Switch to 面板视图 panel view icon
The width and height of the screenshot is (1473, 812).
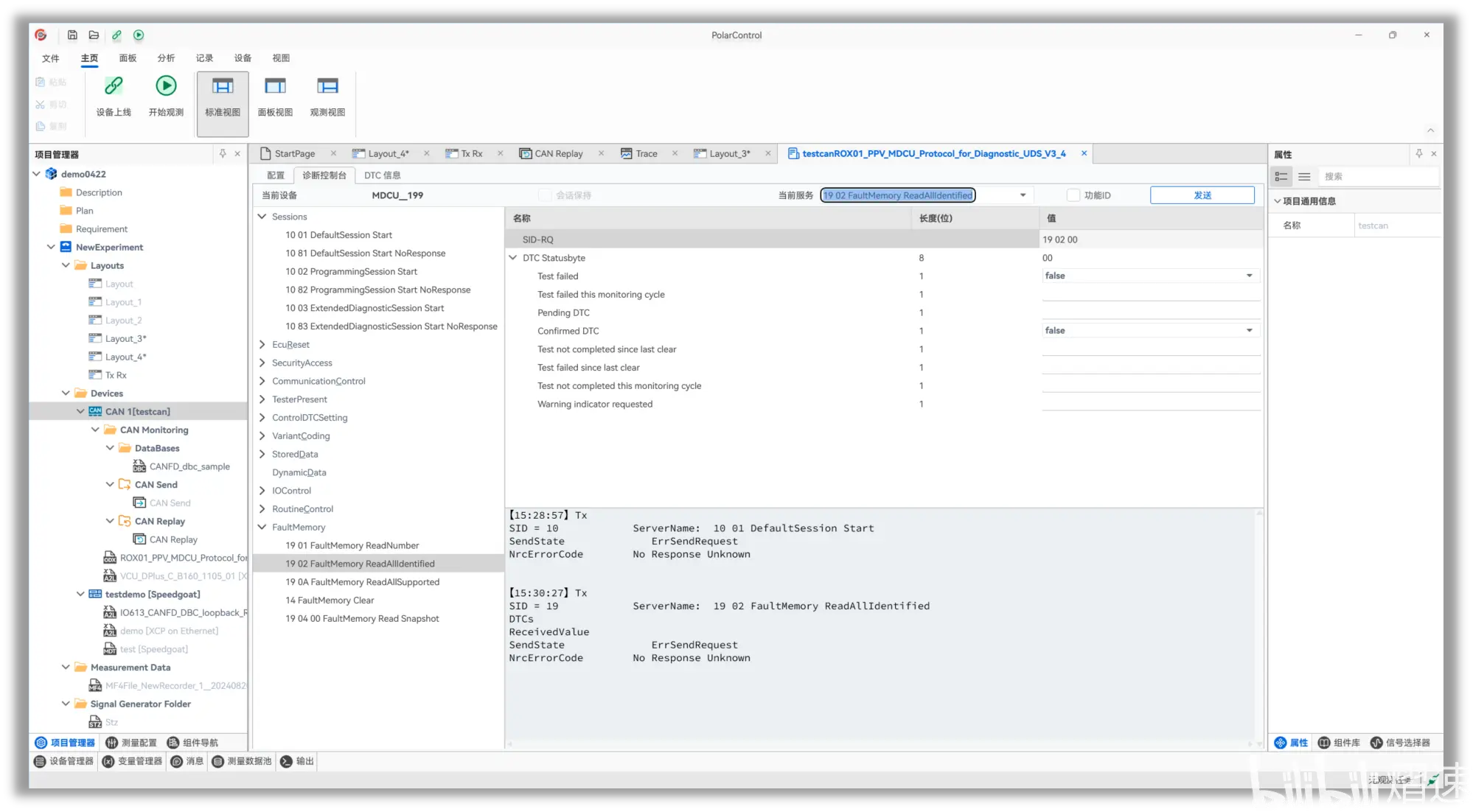[275, 87]
